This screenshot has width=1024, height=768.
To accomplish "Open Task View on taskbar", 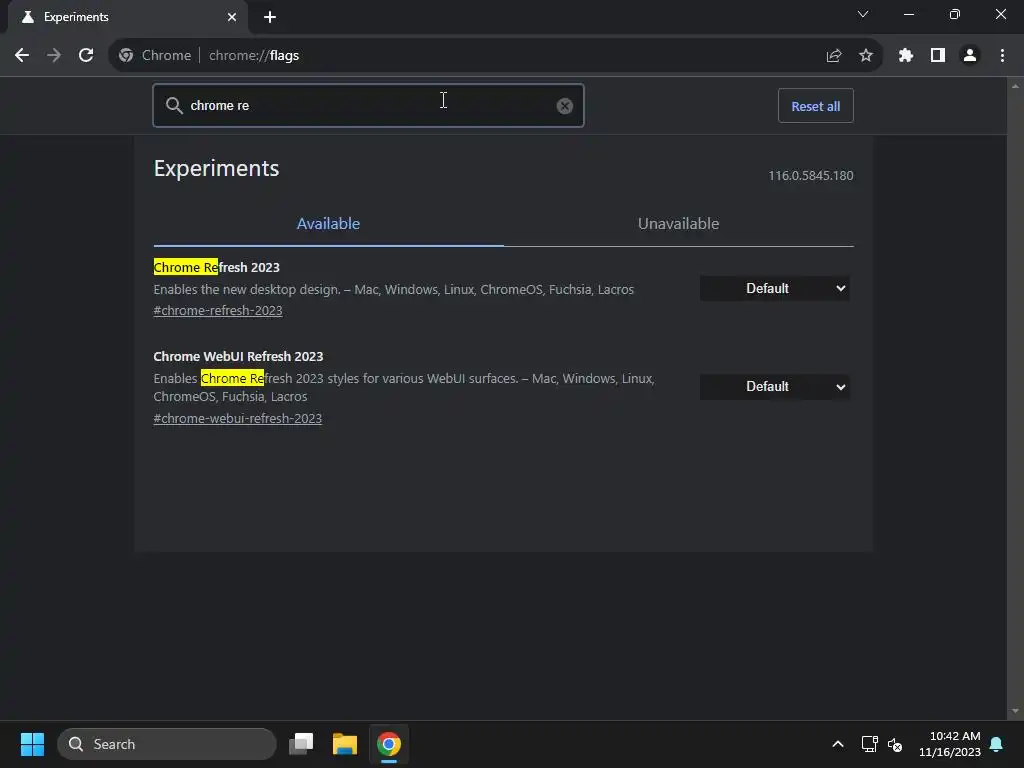I will pyautogui.click(x=301, y=744).
